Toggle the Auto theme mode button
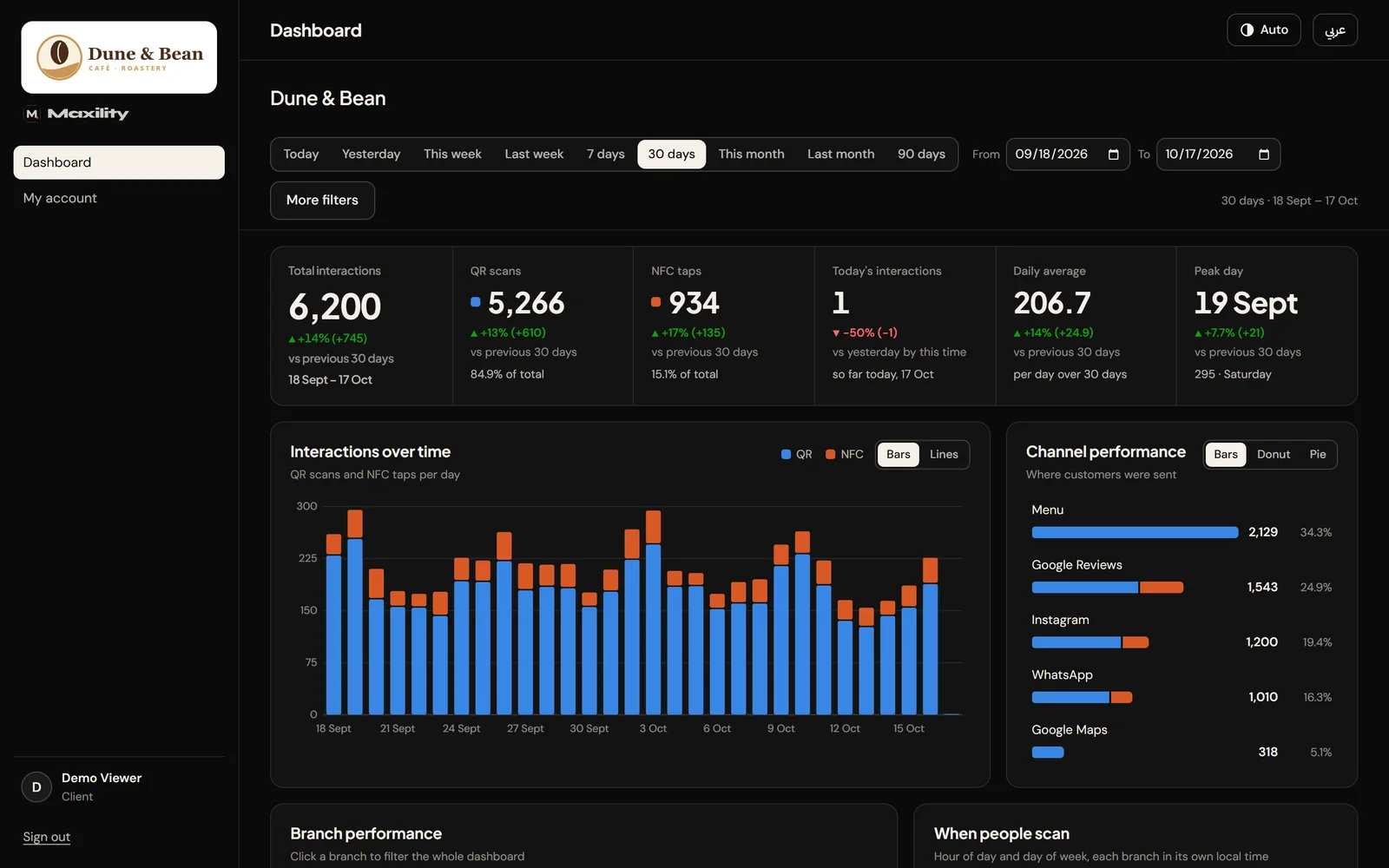The width and height of the screenshot is (1389, 868). pyautogui.click(x=1263, y=30)
